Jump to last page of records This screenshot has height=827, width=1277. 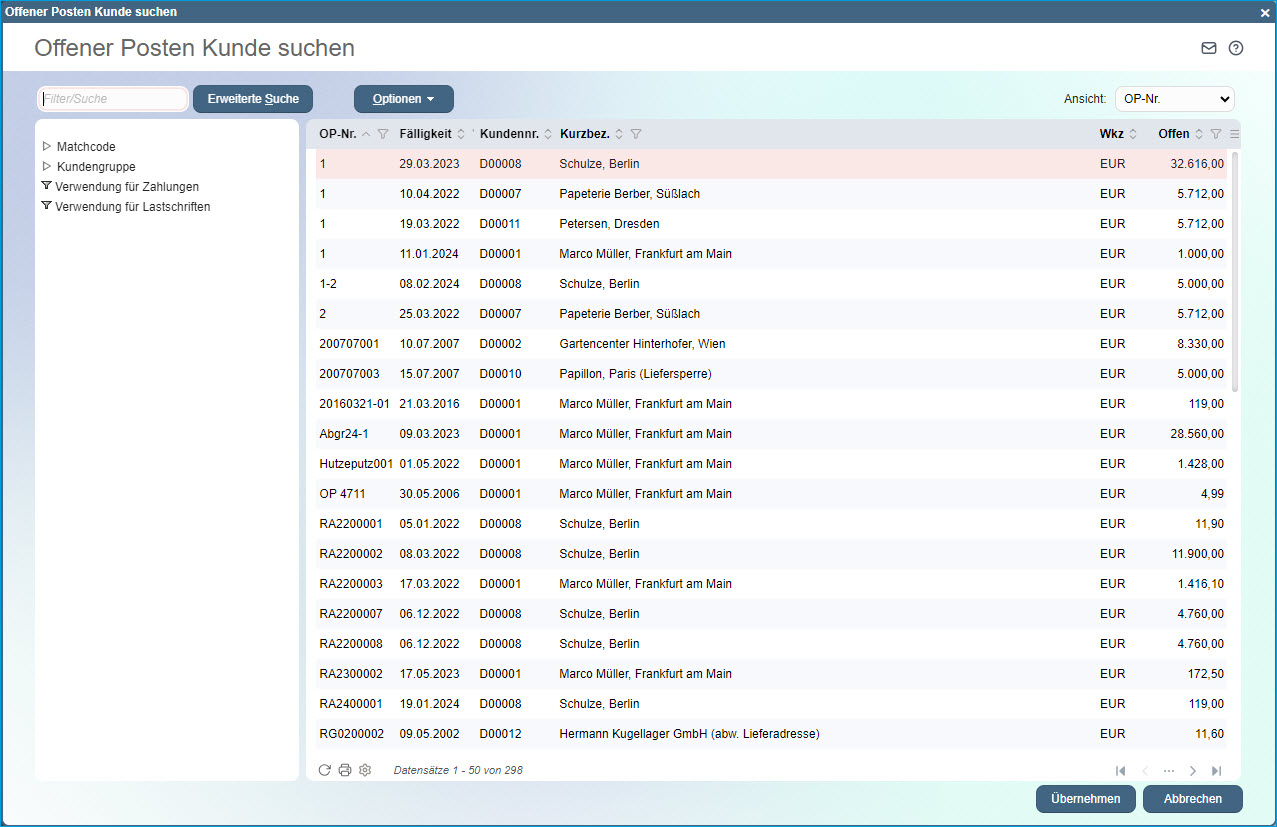[x=1216, y=771]
